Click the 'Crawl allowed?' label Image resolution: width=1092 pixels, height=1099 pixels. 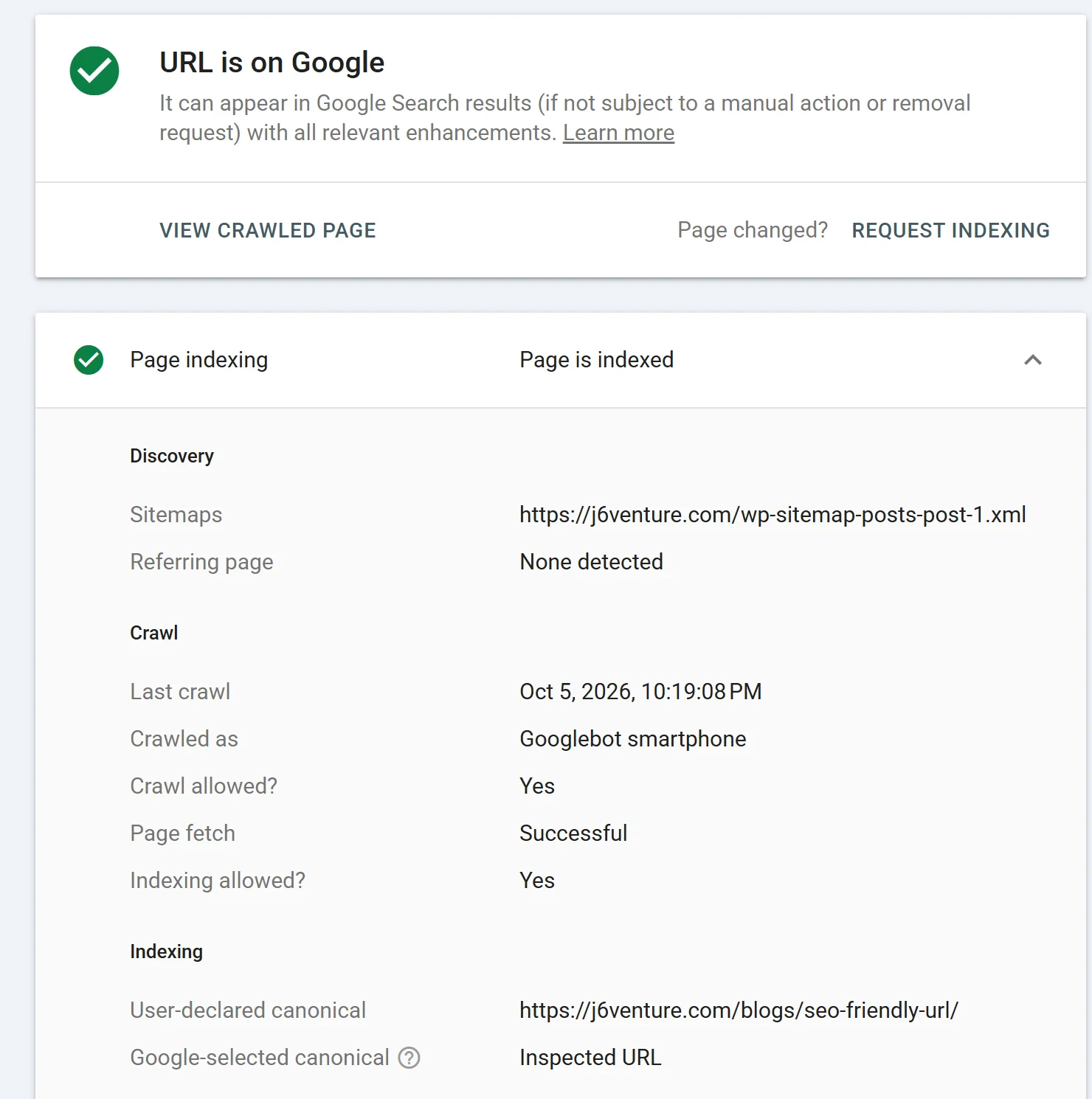click(204, 786)
